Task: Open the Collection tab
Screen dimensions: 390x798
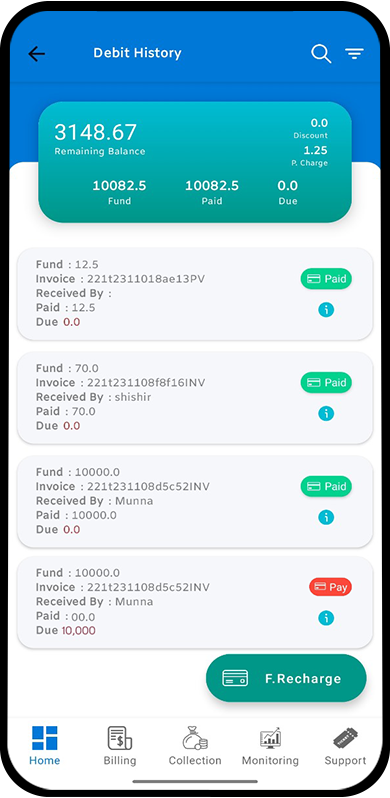Action: click(195, 746)
